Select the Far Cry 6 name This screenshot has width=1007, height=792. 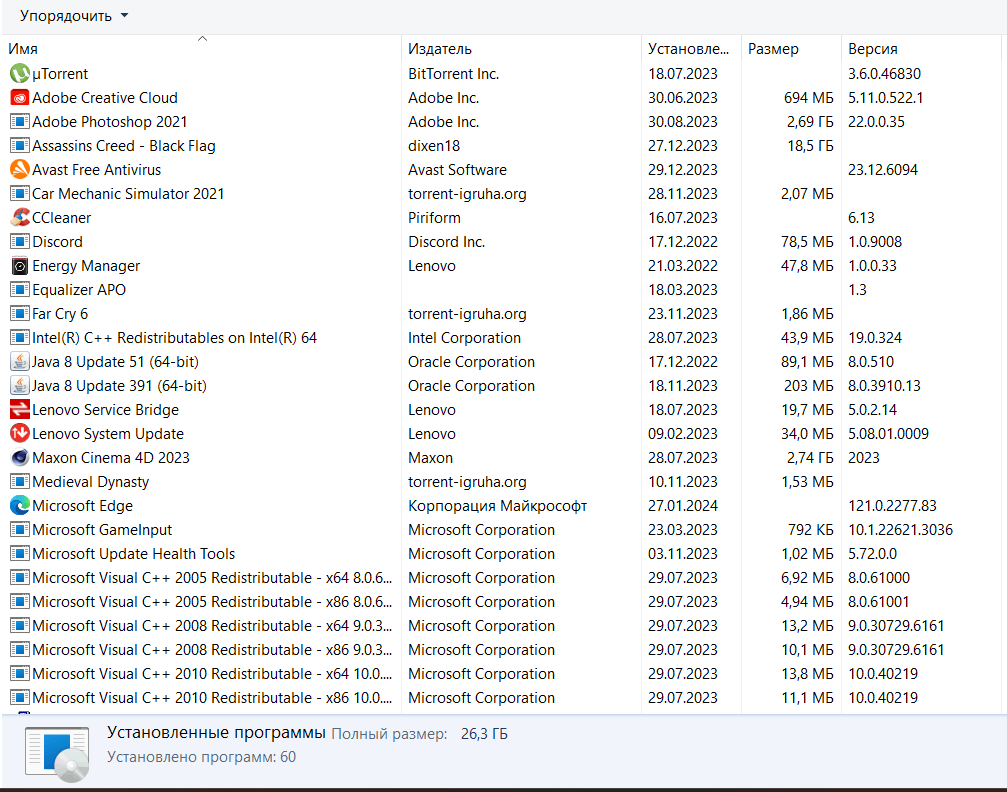(60, 313)
